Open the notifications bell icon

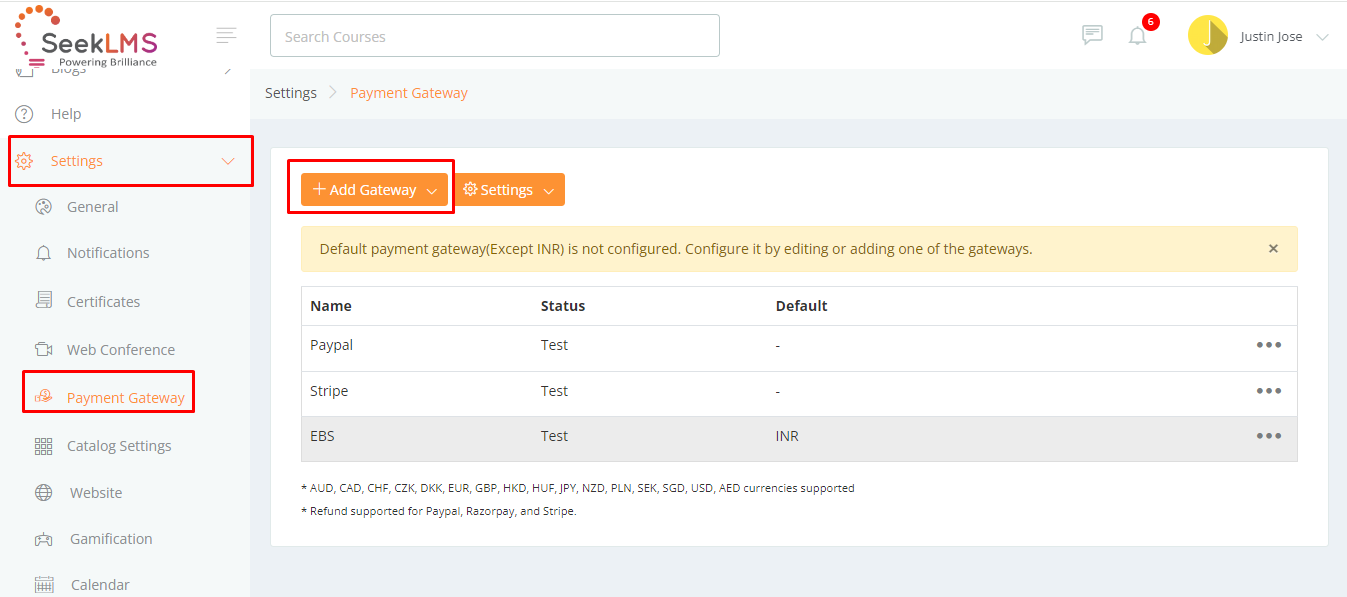[x=1137, y=36]
